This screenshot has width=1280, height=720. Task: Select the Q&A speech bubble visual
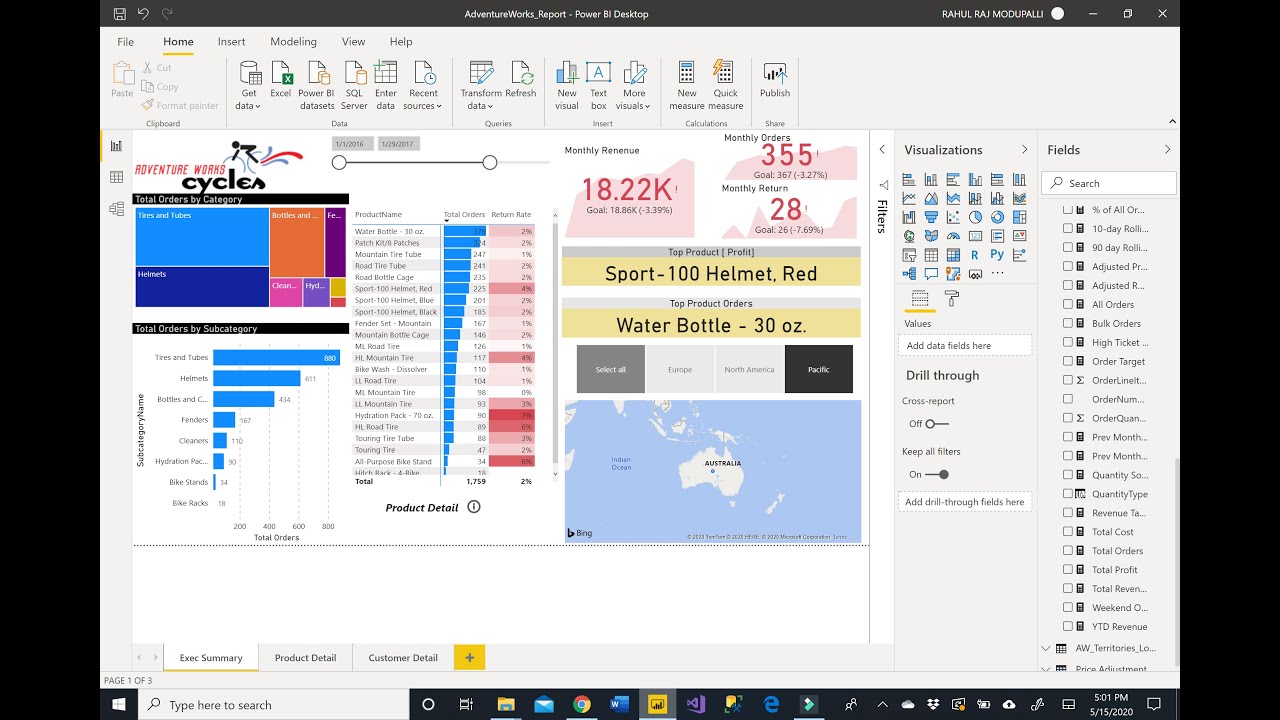(x=931, y=273)
